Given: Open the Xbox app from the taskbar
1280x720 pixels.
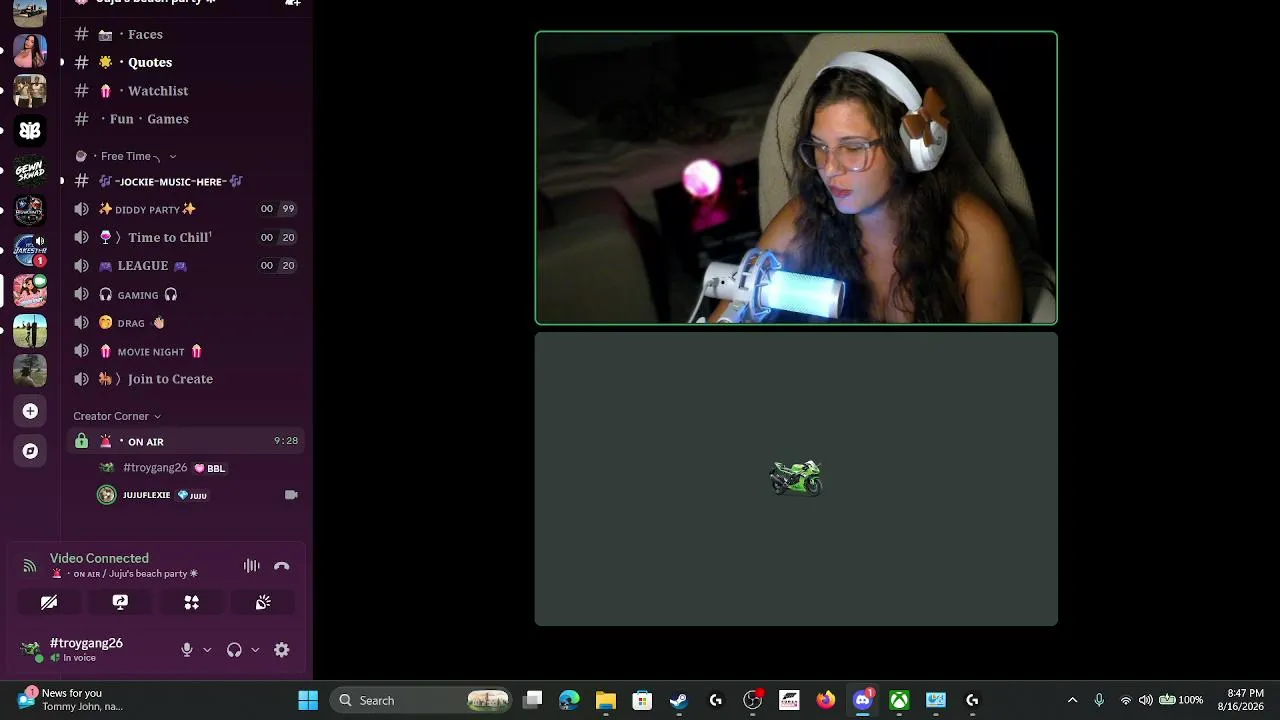Looking at the screenshot, I should point(899,700).
